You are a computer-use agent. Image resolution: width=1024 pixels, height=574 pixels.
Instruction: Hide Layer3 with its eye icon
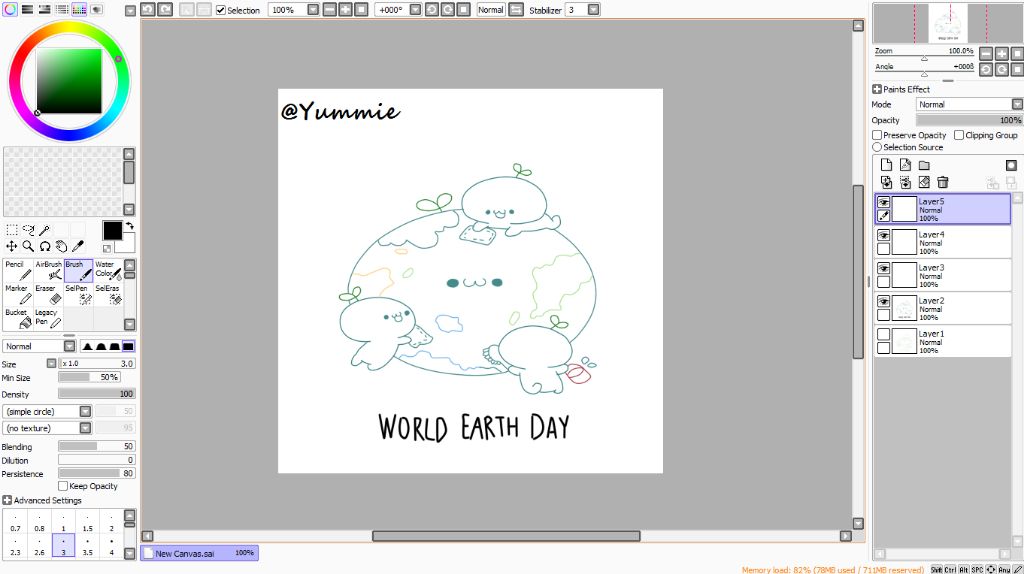pos(884,268)
